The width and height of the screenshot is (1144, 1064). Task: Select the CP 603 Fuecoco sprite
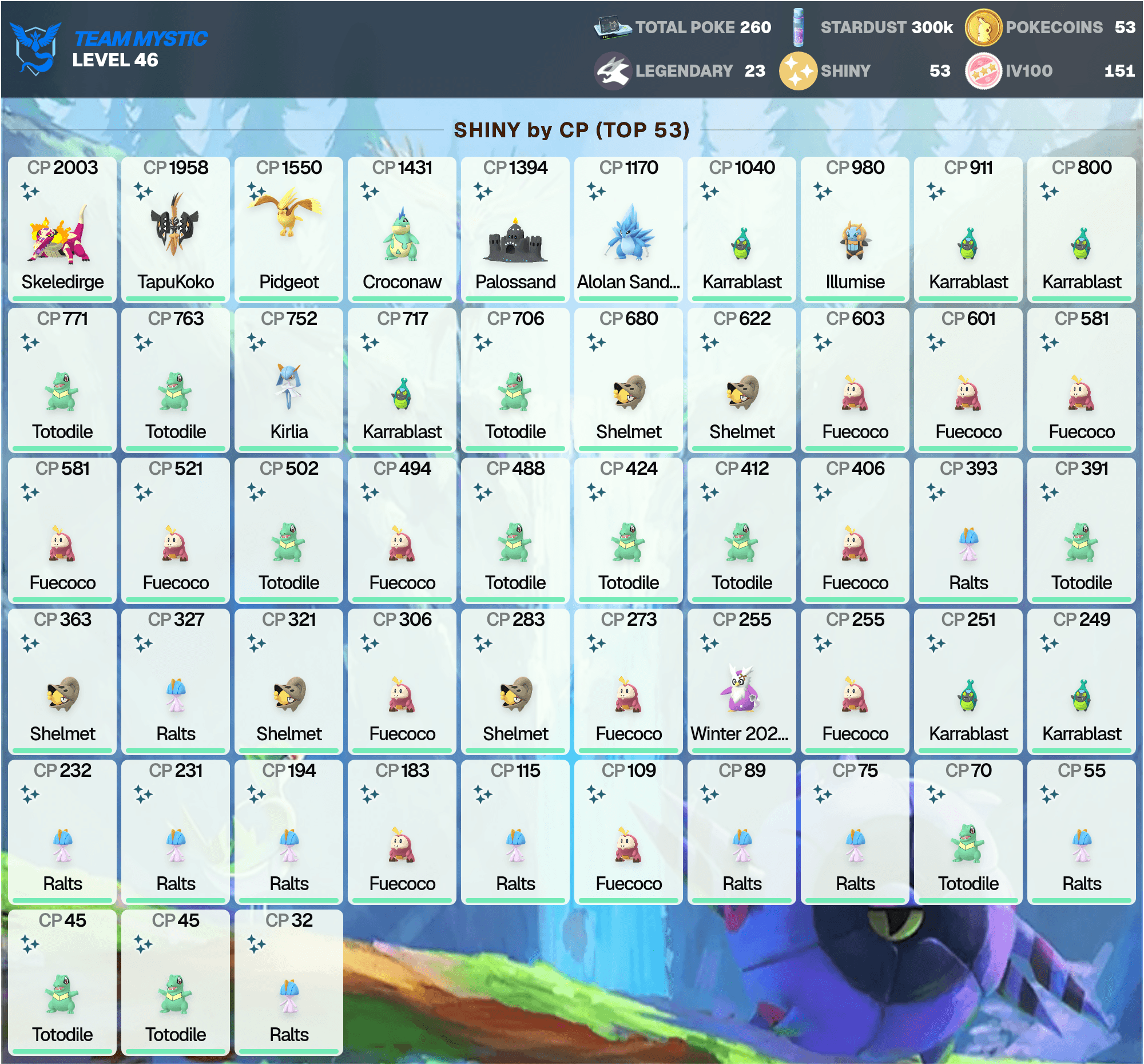(854, 393)
